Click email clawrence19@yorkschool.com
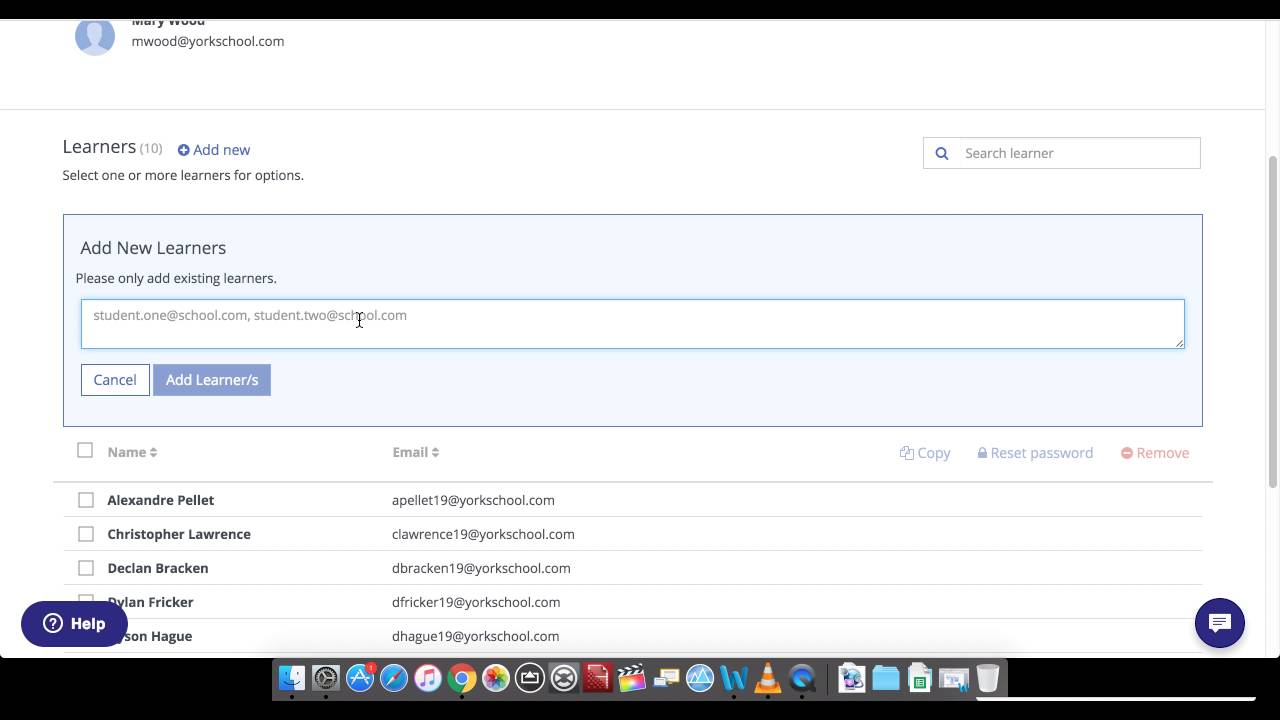Screen dimensions: 1280x720 pyautogui.click(x=483, y=534)
